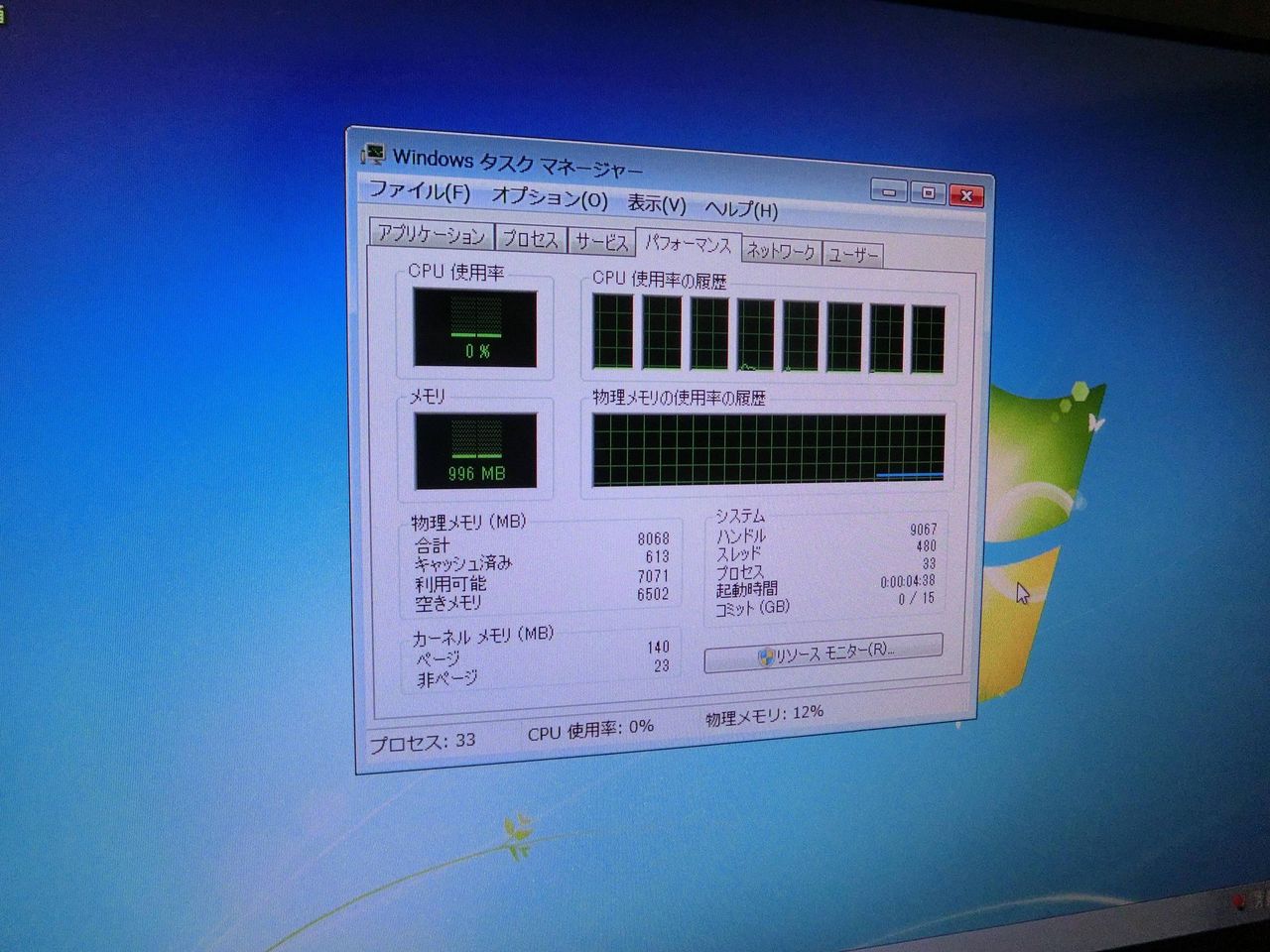This screenshot has height=952, width=1270.
Task: Click the 利用可能 value 7071
Action: [x=654, y=576]
